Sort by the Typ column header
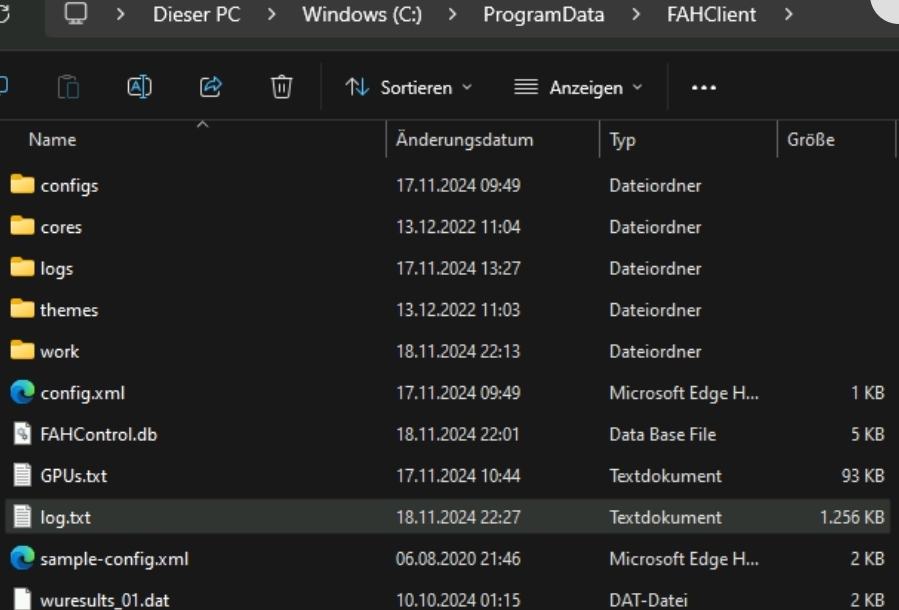The height and width of the screenshot is (610, 899). click(x=623, y=140)
